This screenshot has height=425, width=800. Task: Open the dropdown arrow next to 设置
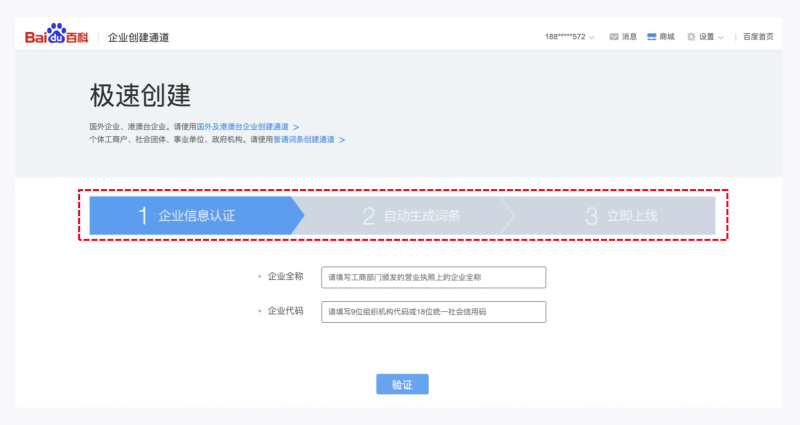click(x=721, y=37)
